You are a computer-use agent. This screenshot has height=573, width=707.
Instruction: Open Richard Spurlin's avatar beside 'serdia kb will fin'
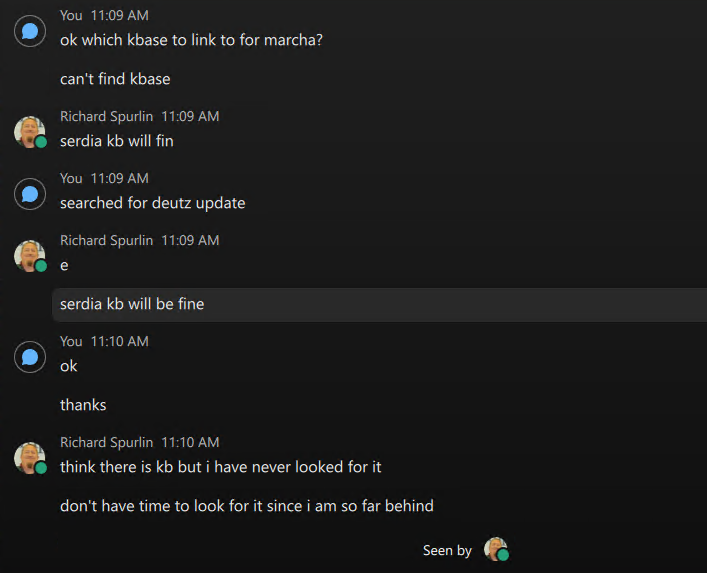30,131
